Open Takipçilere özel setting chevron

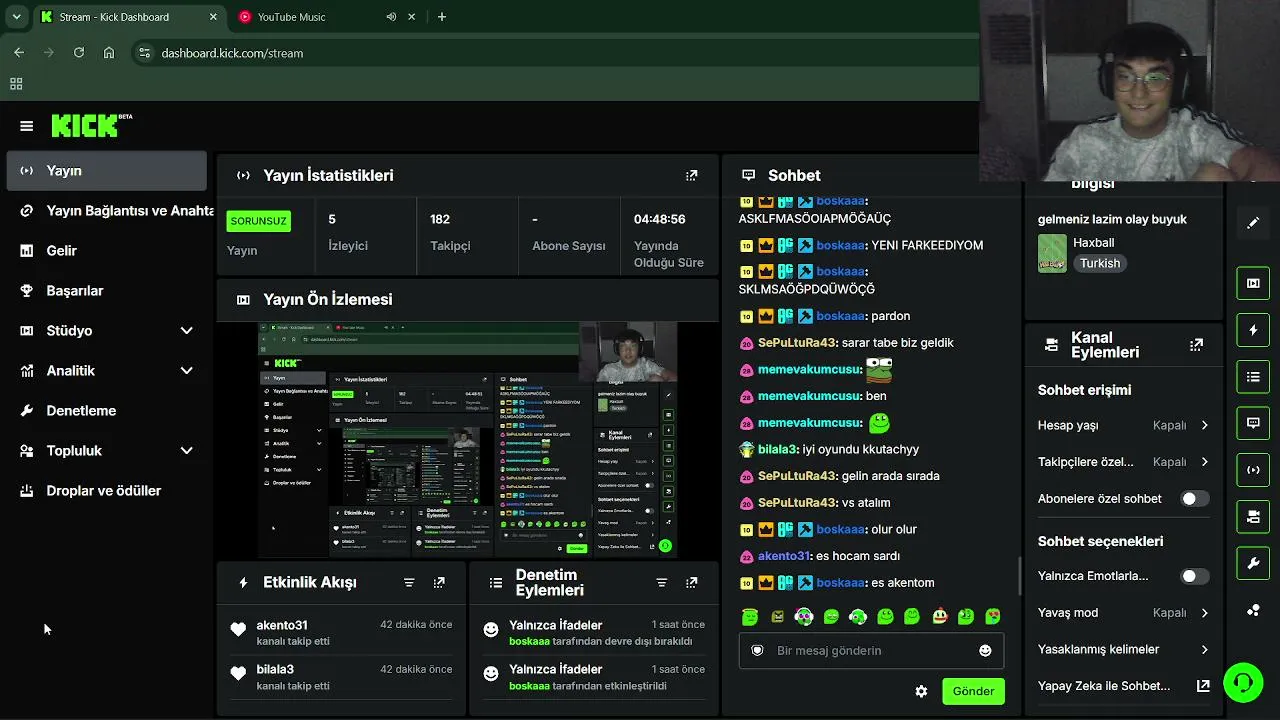pyautogui.click(x=1204, y=462)
